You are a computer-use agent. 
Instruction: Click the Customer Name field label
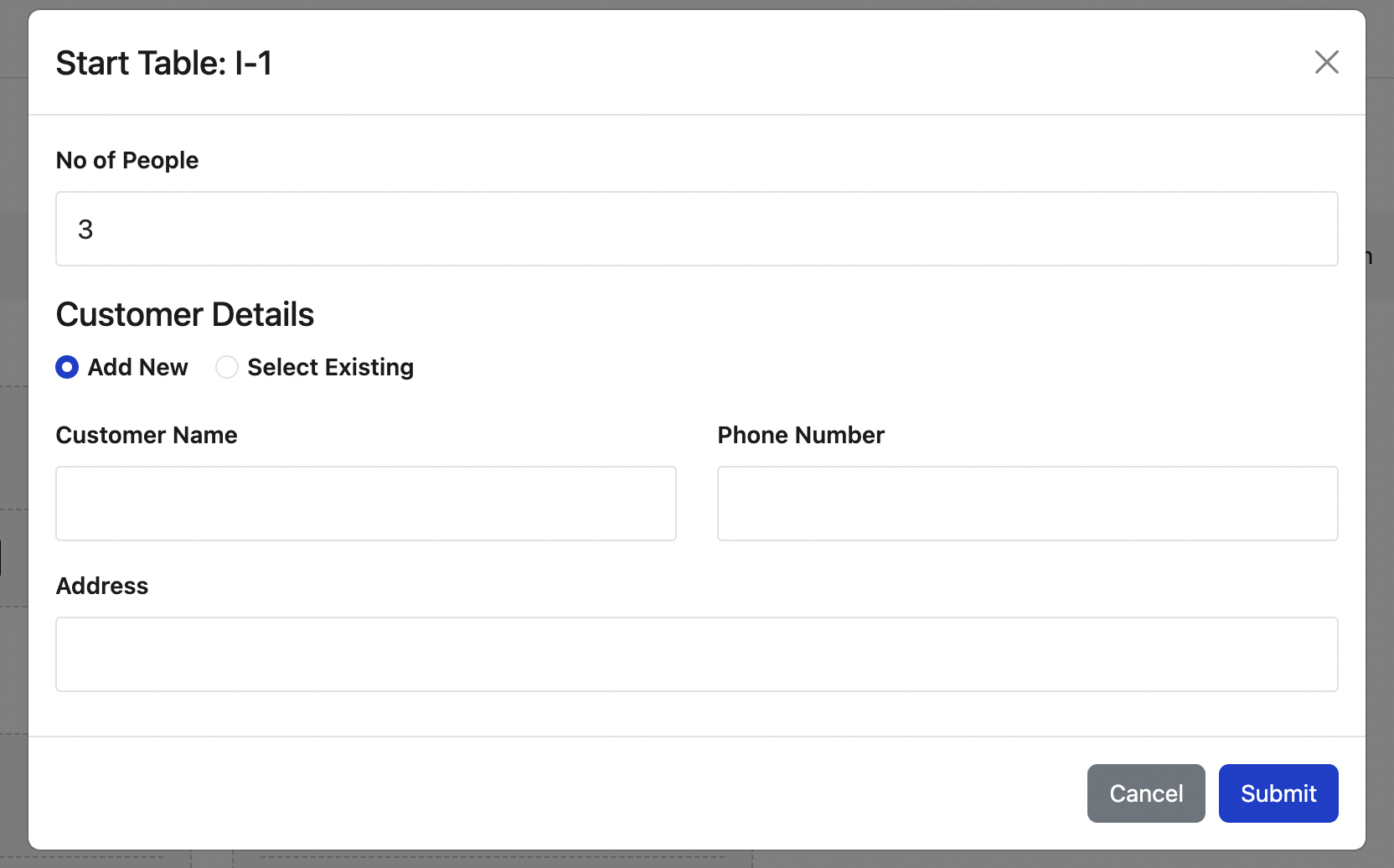point(147,435)
